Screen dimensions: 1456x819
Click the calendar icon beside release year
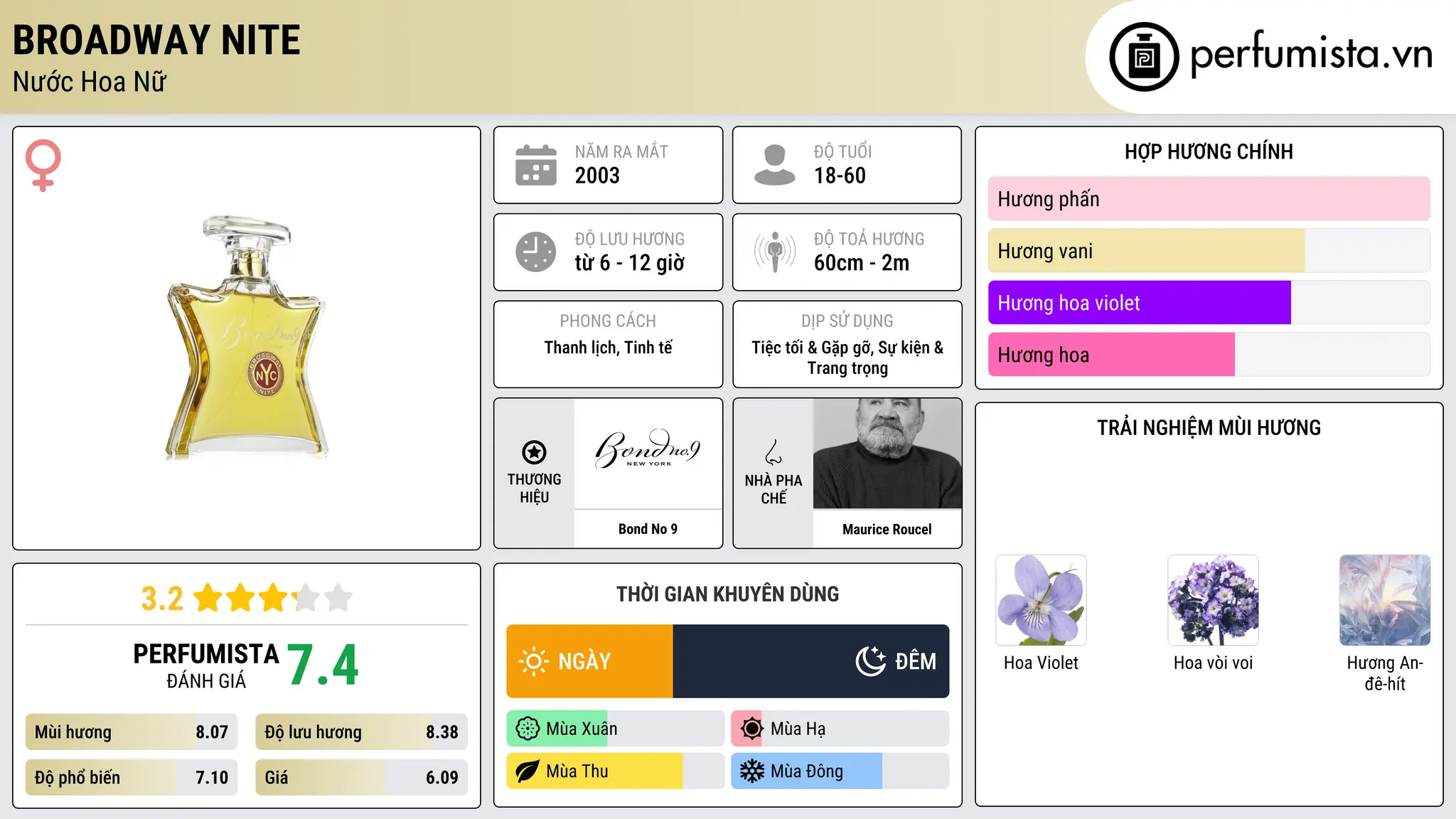coord(536,165)
